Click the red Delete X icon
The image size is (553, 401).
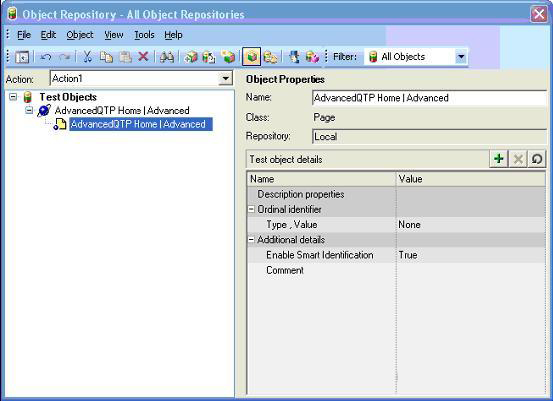click(143, 56)
